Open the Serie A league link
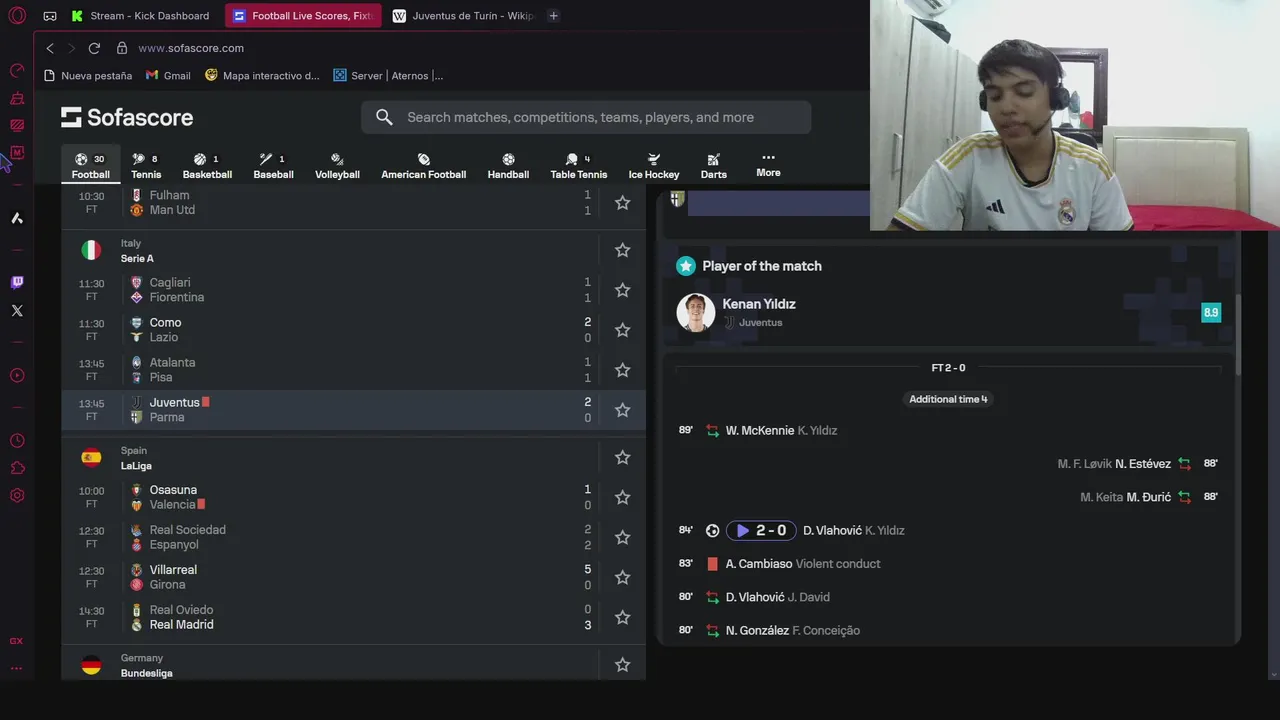The image size is (1280, 720). 137,258
